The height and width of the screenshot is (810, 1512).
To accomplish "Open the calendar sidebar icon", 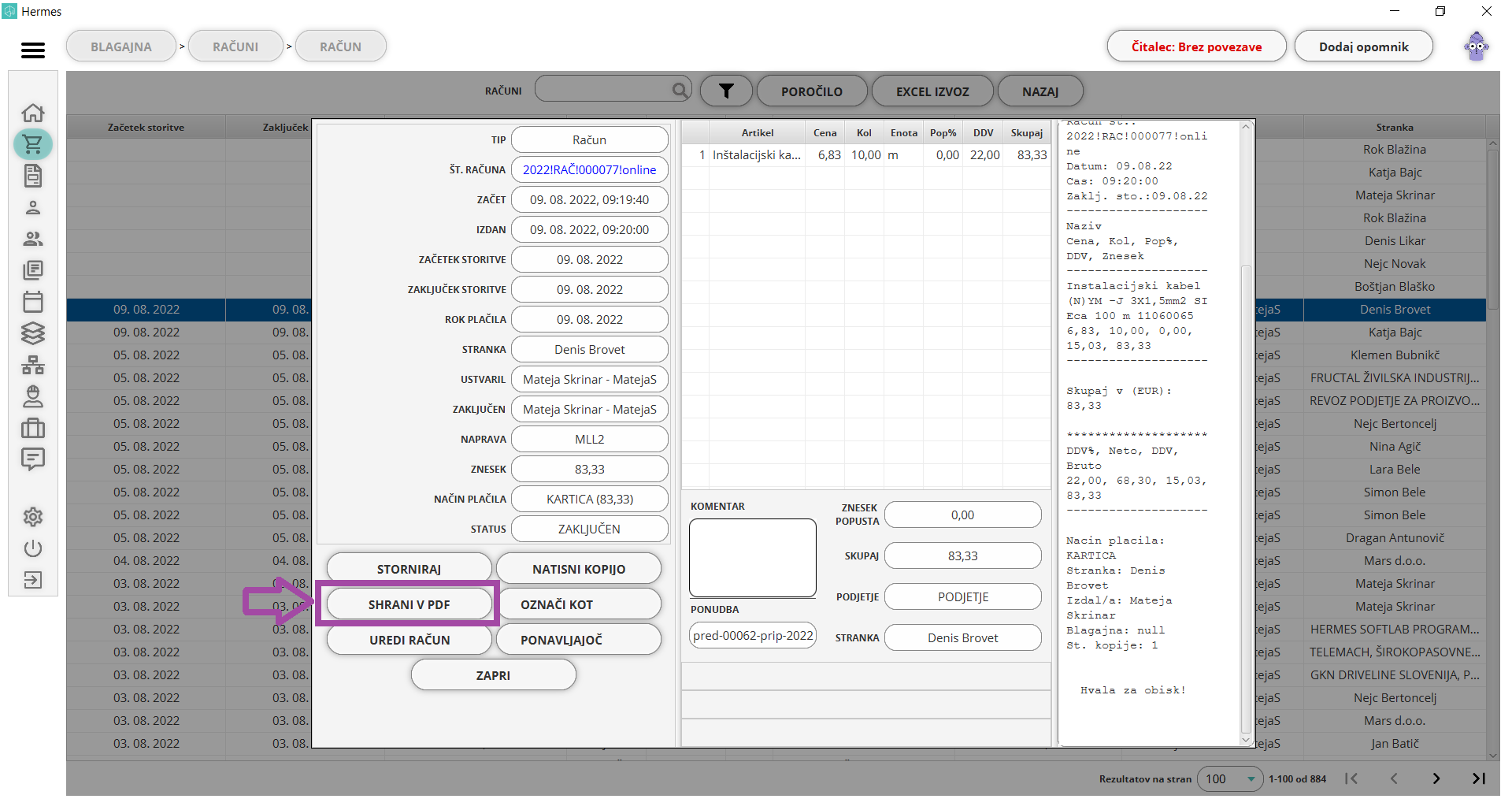I will click(x=33, y=302).
